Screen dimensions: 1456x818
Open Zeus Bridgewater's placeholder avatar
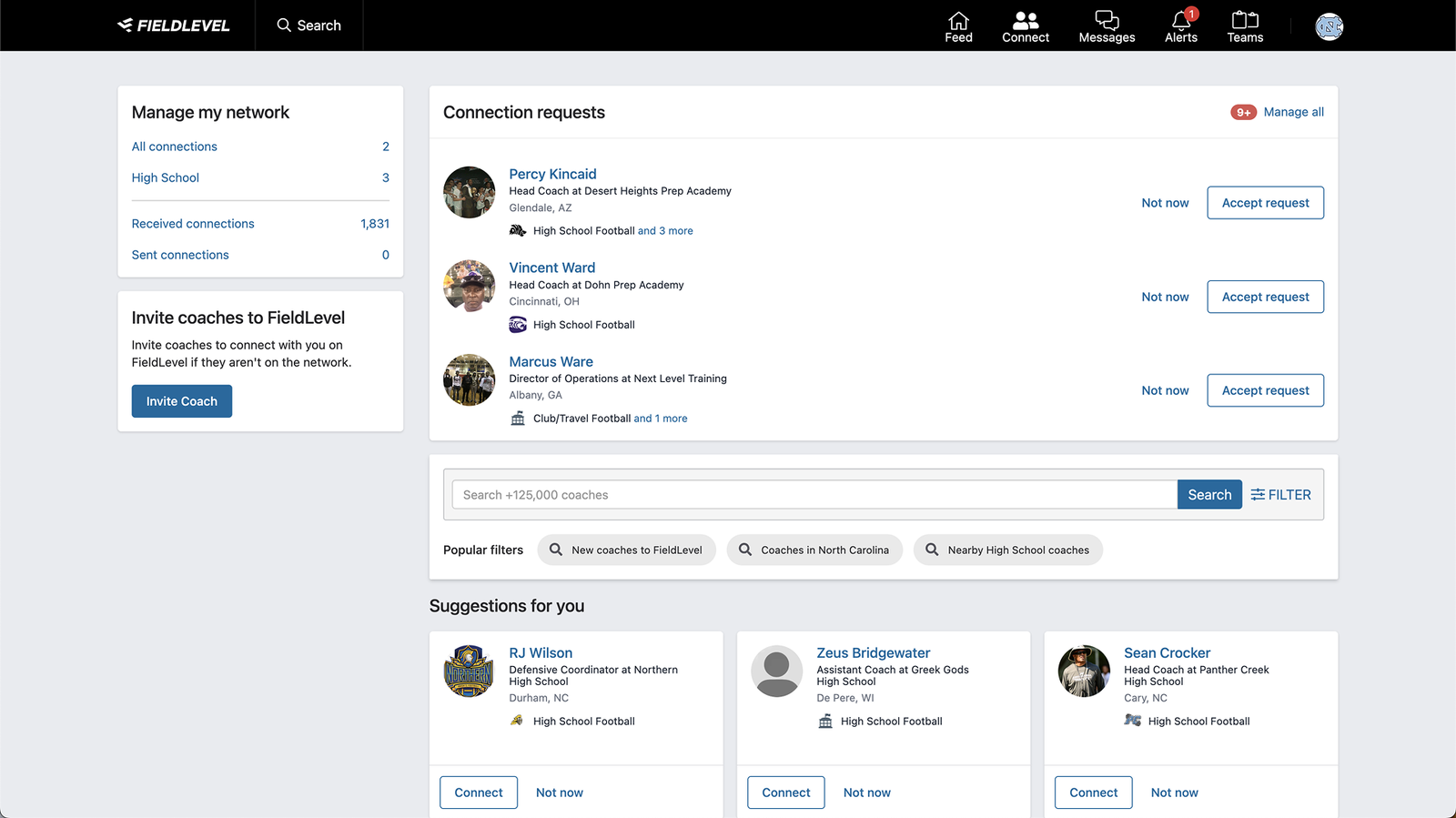coord(776,672)
